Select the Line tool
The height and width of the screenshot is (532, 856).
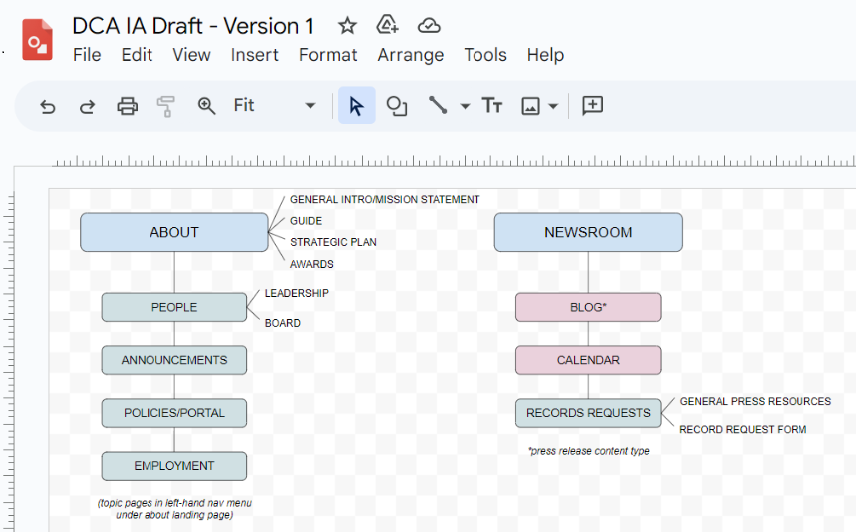tap(438, 106)
